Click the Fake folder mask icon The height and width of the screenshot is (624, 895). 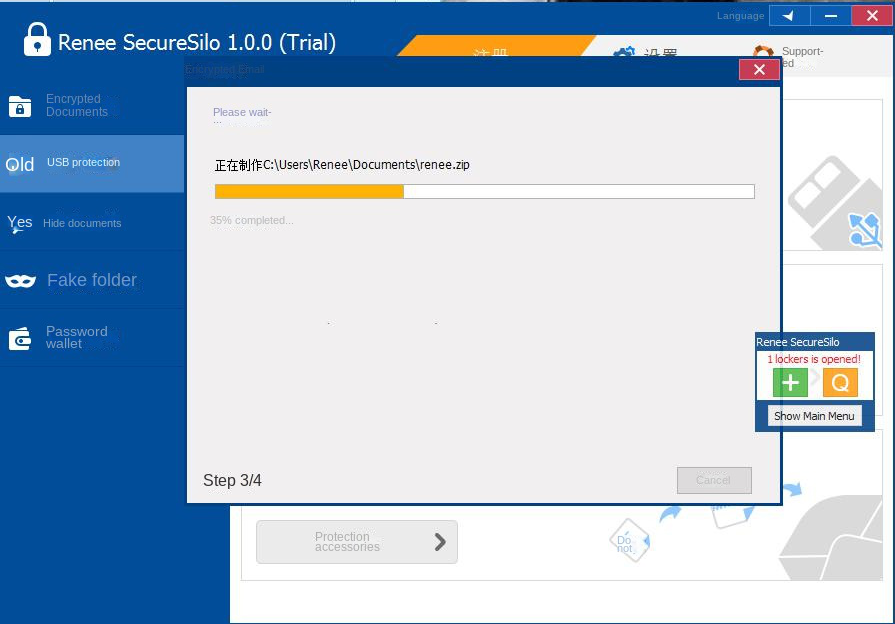pos(20,281)
